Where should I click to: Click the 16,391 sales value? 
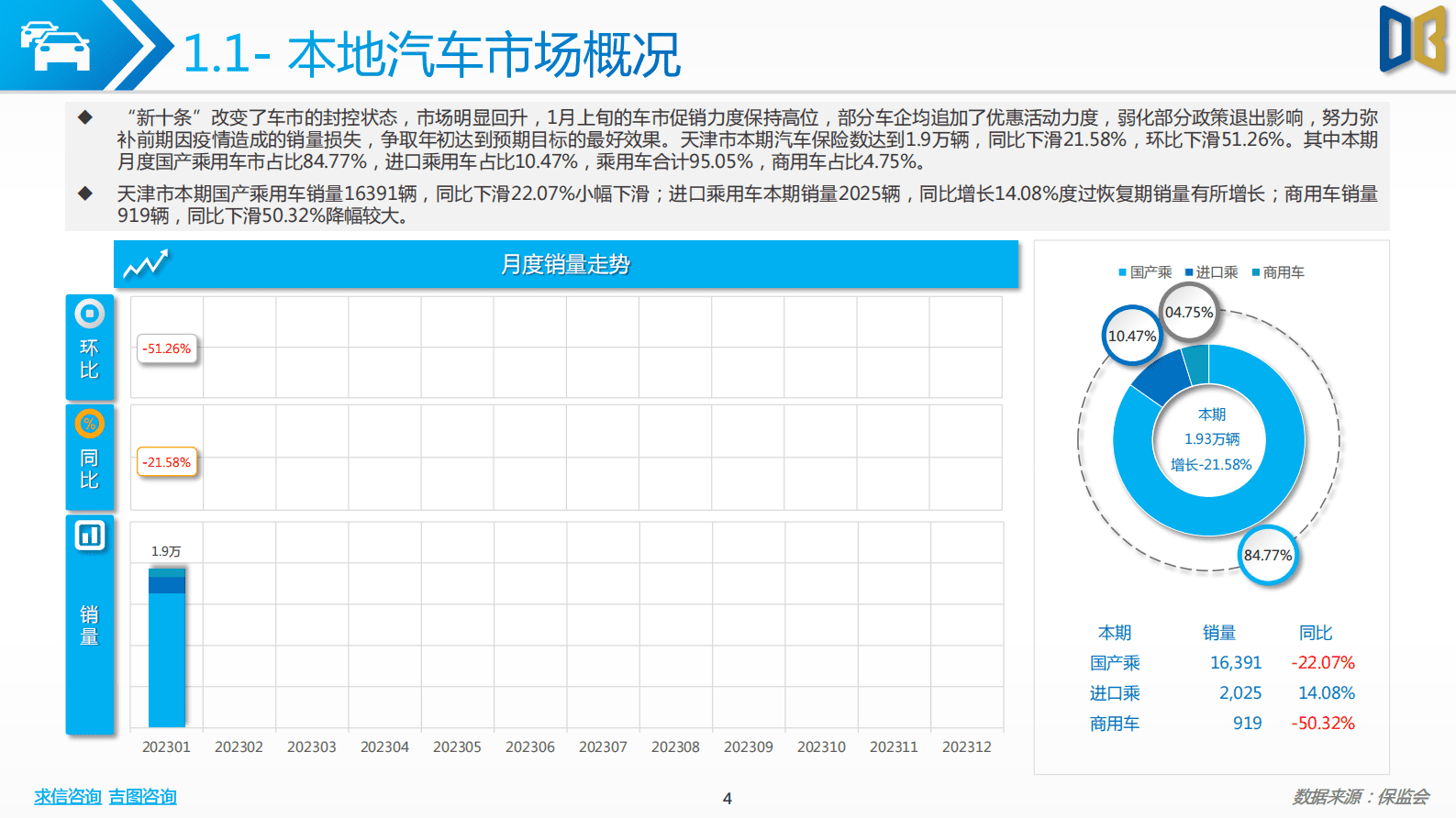pos(1236,663)
